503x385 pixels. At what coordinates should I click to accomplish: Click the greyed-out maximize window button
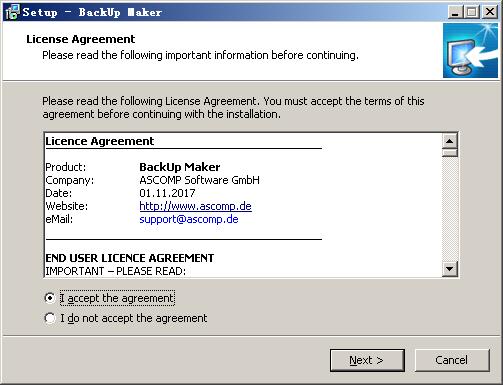(472, 12)
